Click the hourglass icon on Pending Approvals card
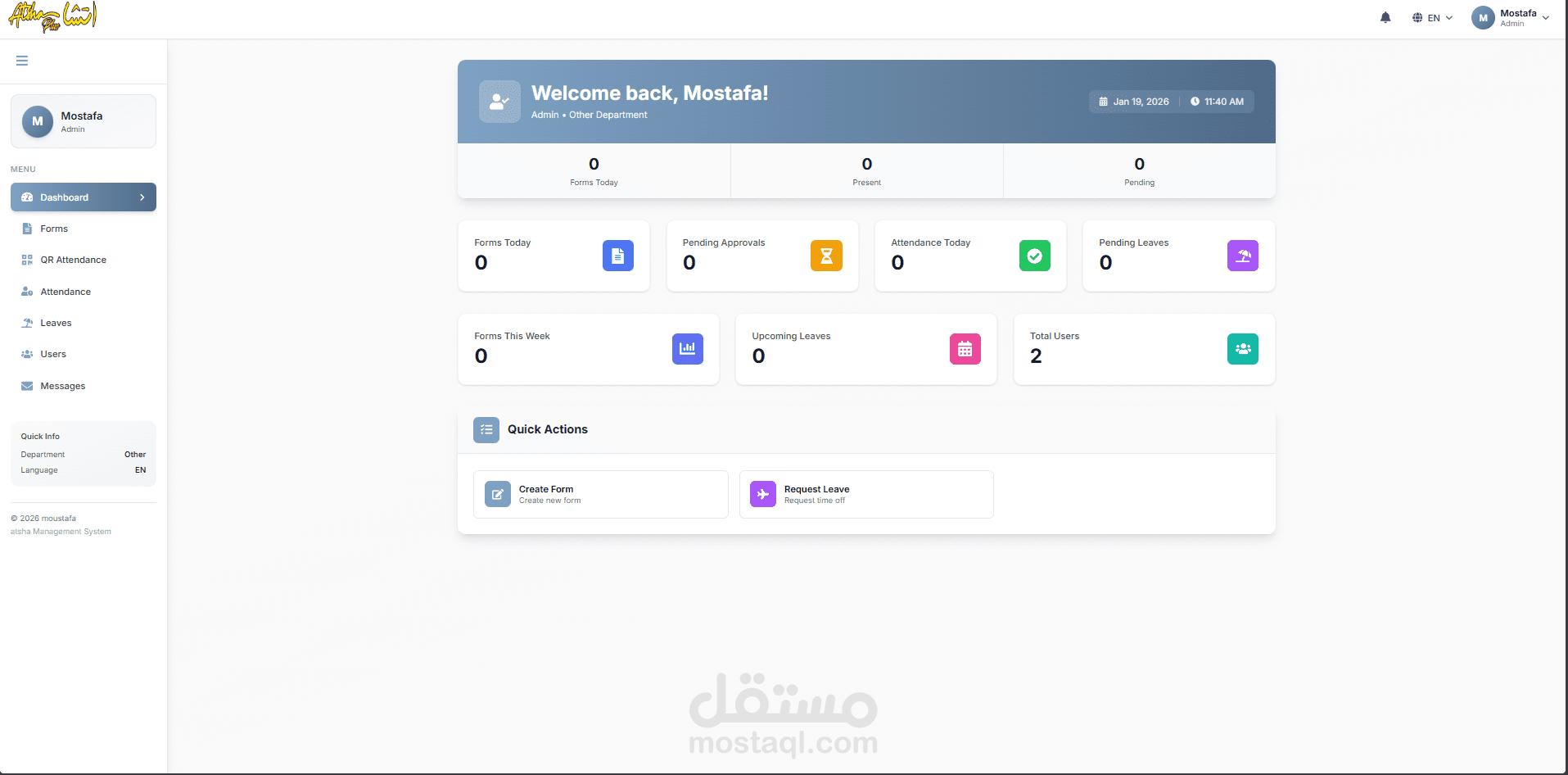 (x=826, y=256)
